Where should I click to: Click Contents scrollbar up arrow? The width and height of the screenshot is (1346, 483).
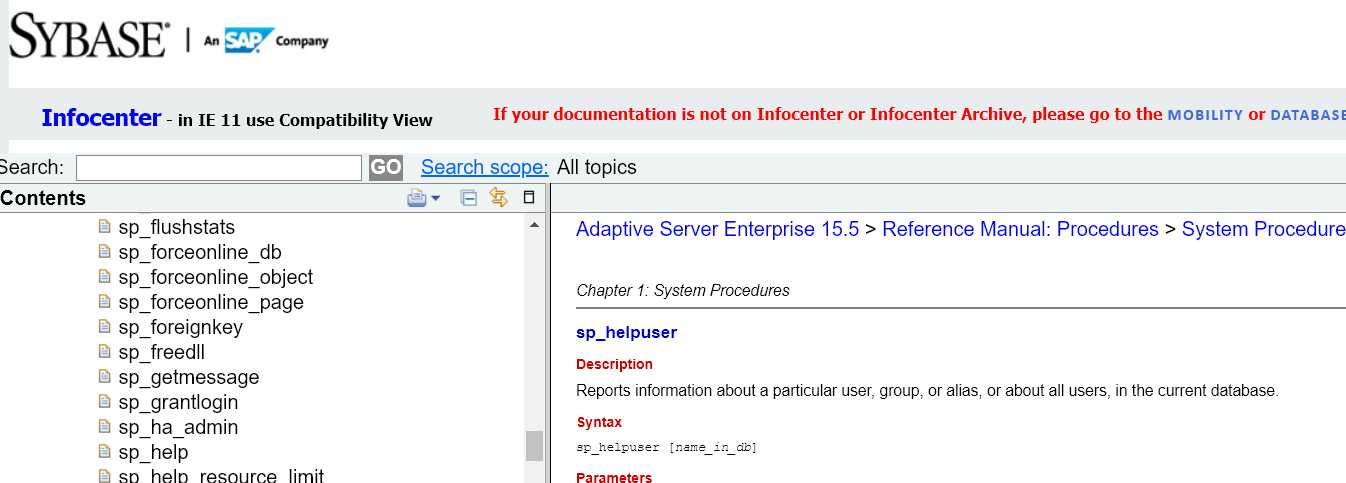click(x=534, y=225)
